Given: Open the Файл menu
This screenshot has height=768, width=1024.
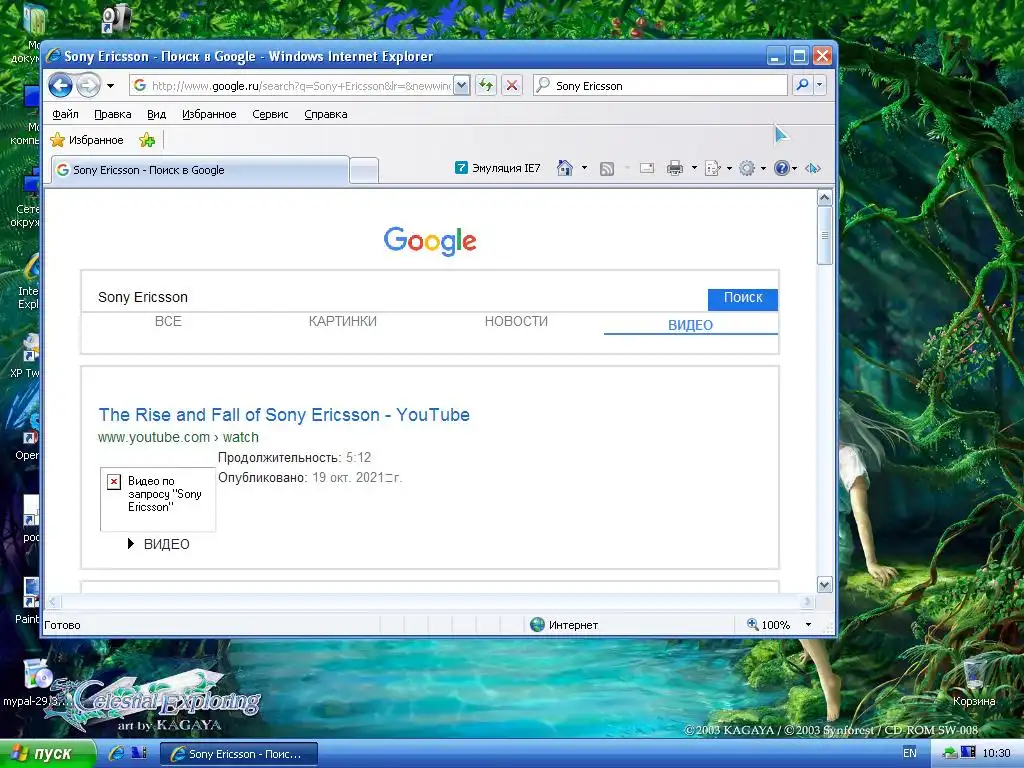Looking at the screenshot, I should coord(65,114).
